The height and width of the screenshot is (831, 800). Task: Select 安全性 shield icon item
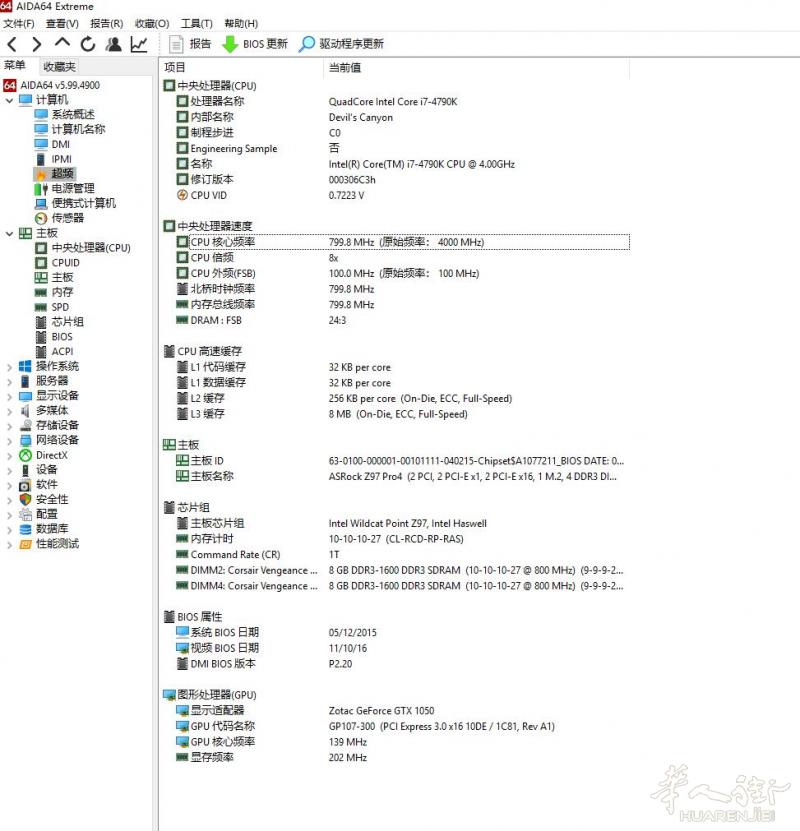[43, 500]
